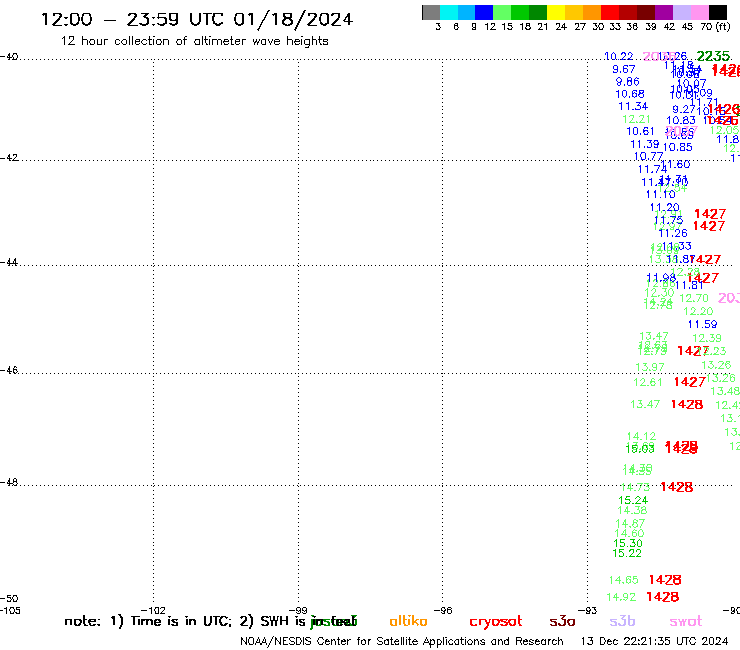The width and height of the screenshot is (740, 650).
Task: Click the gray legend color swatch
Action: pyautogui.click(x=431, y=12)
